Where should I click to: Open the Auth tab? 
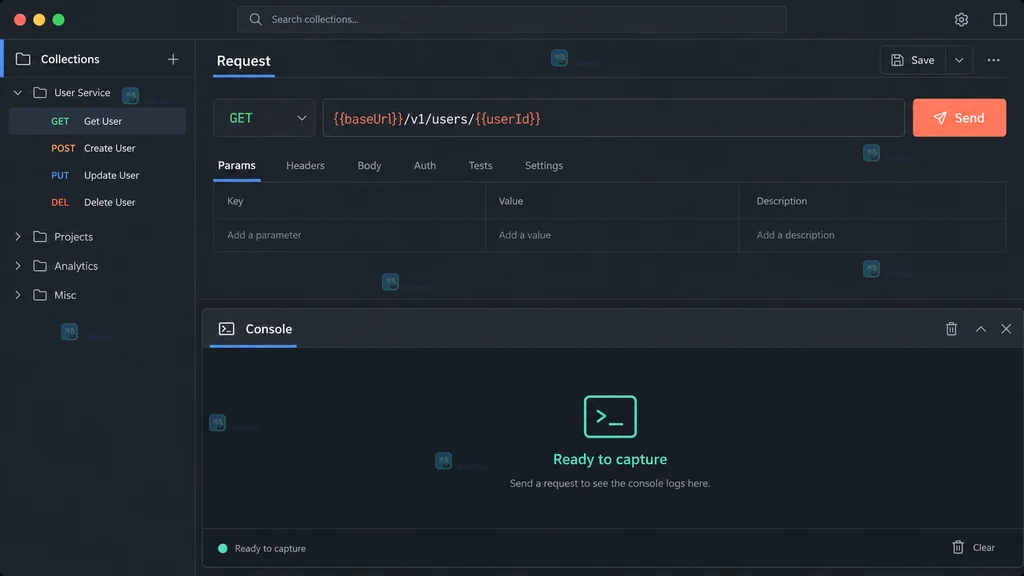pos(424,166)
